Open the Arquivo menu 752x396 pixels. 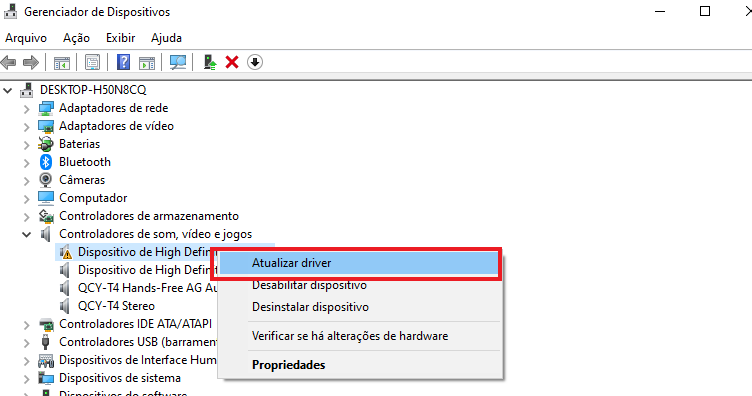click(x=26, y=38)
